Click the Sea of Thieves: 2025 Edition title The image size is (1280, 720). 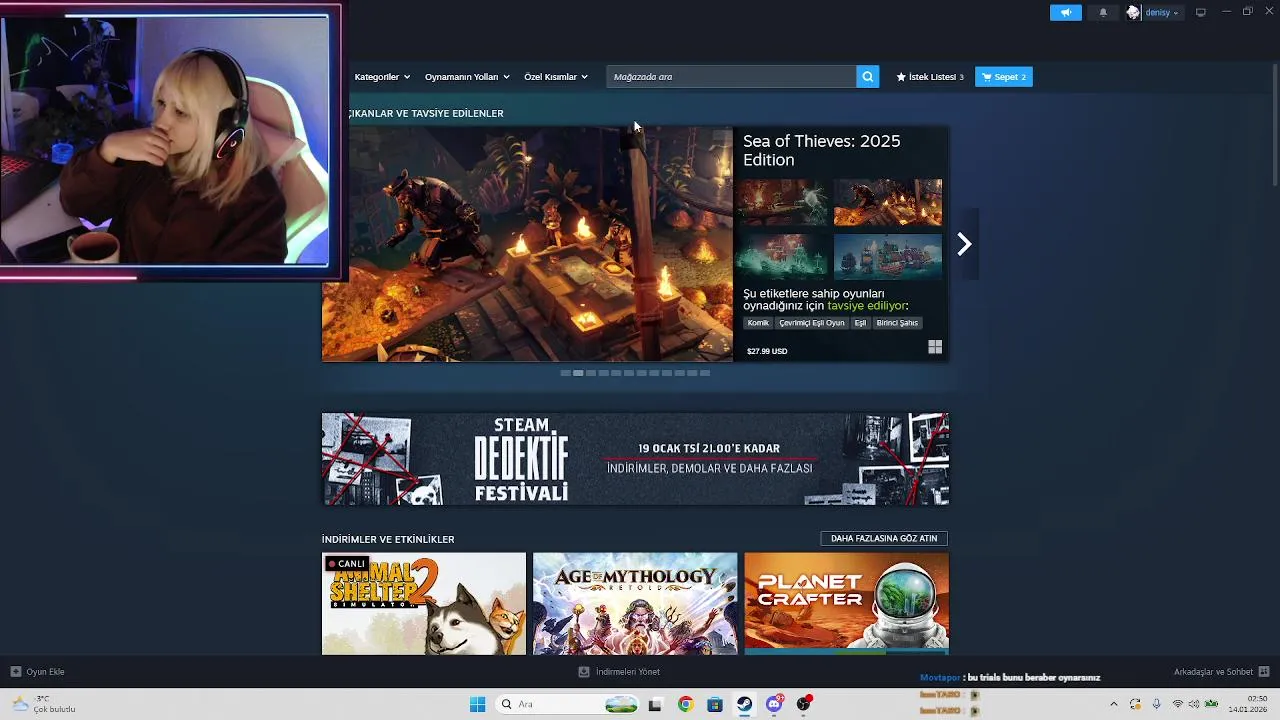coord(822,150)
